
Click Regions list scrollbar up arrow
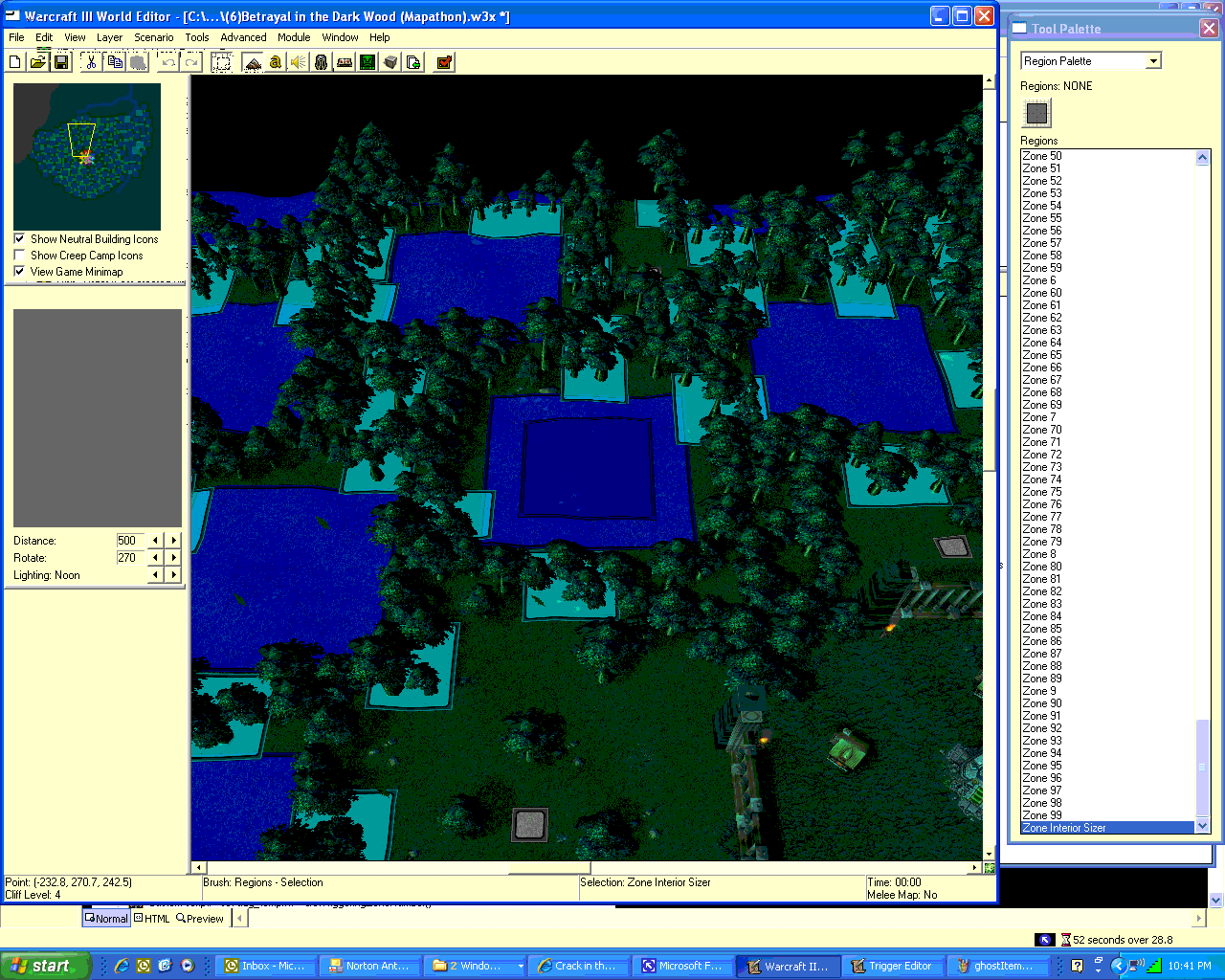coord(1203,158)
